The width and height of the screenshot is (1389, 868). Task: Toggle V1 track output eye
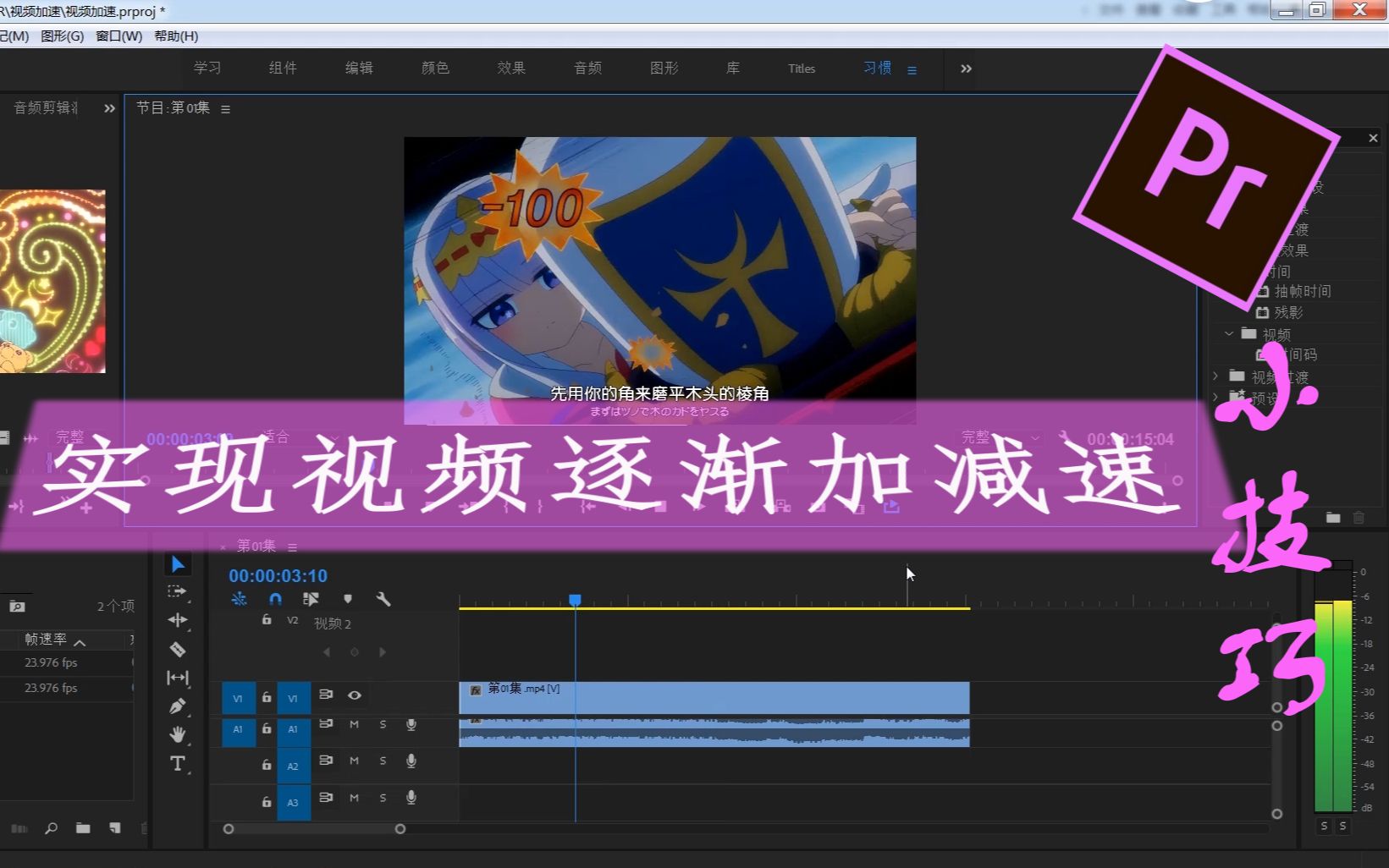(355, 695)
